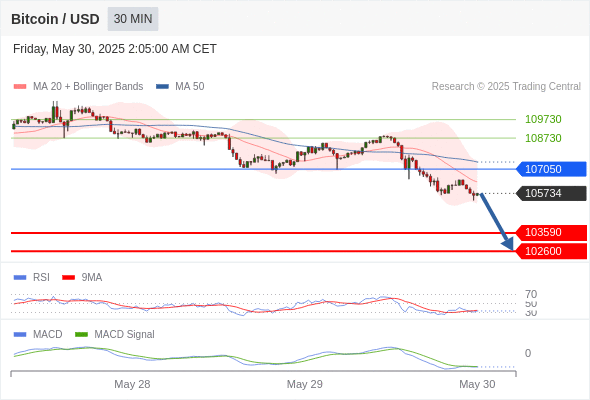Click the 'RSI' legend label
This screenshot has width=590, height=400.
41,278
